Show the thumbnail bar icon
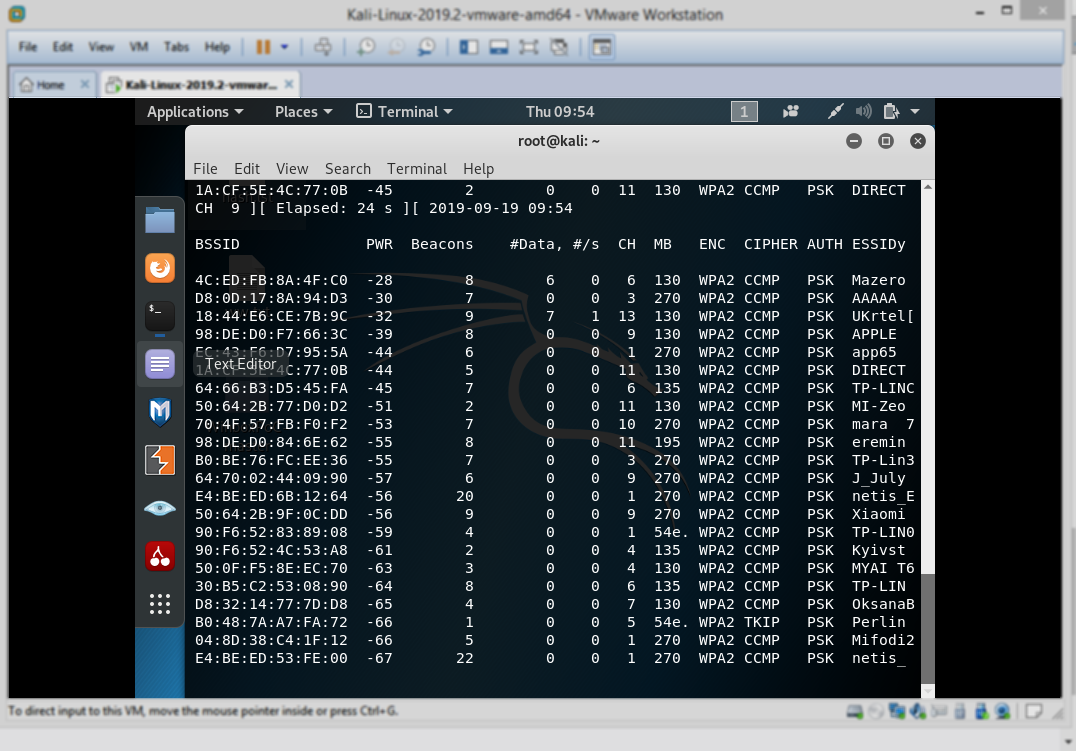 pos(499,47)
